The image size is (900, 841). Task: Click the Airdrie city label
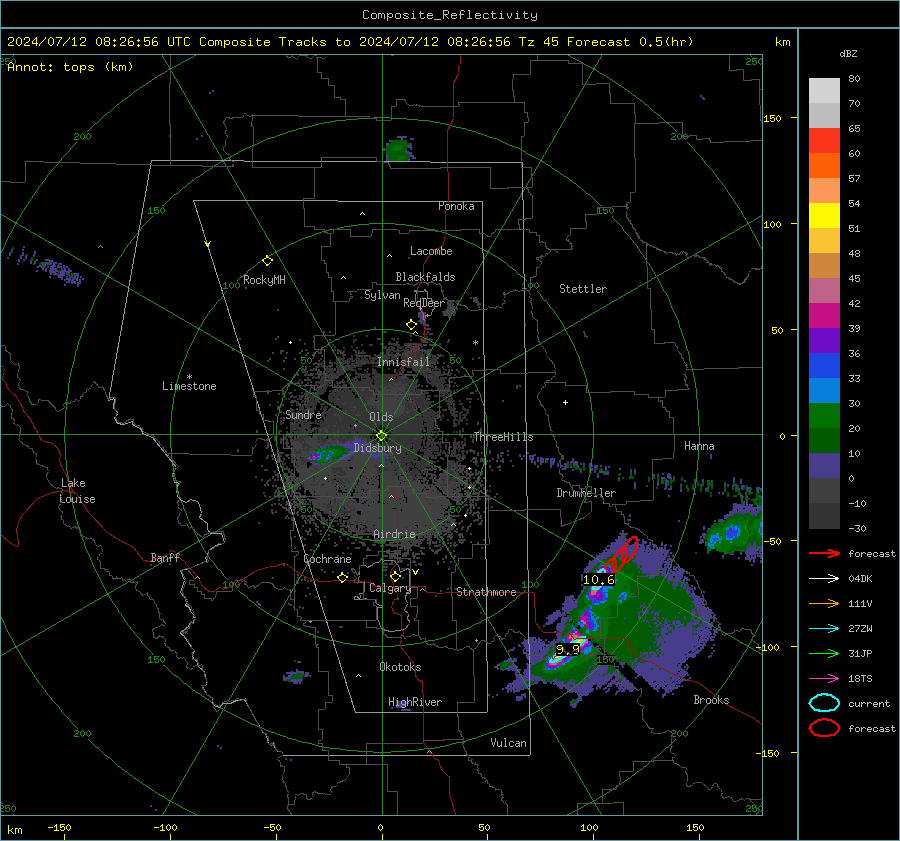[394, 534]
